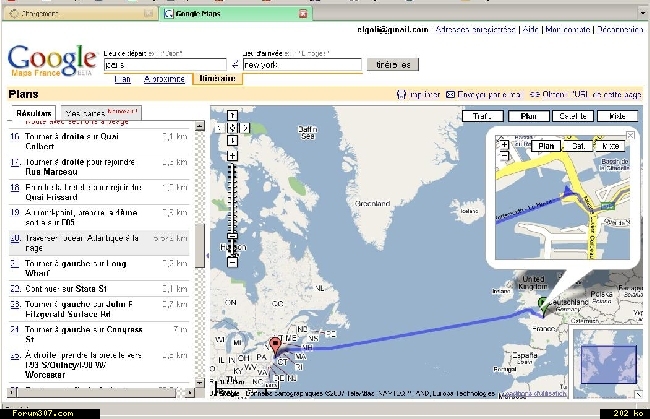Open step 23 John F Fitzgerald Surface Rd
Image resolution: width=650 pixels, height=419 pixels.
[x=99, y=309]
